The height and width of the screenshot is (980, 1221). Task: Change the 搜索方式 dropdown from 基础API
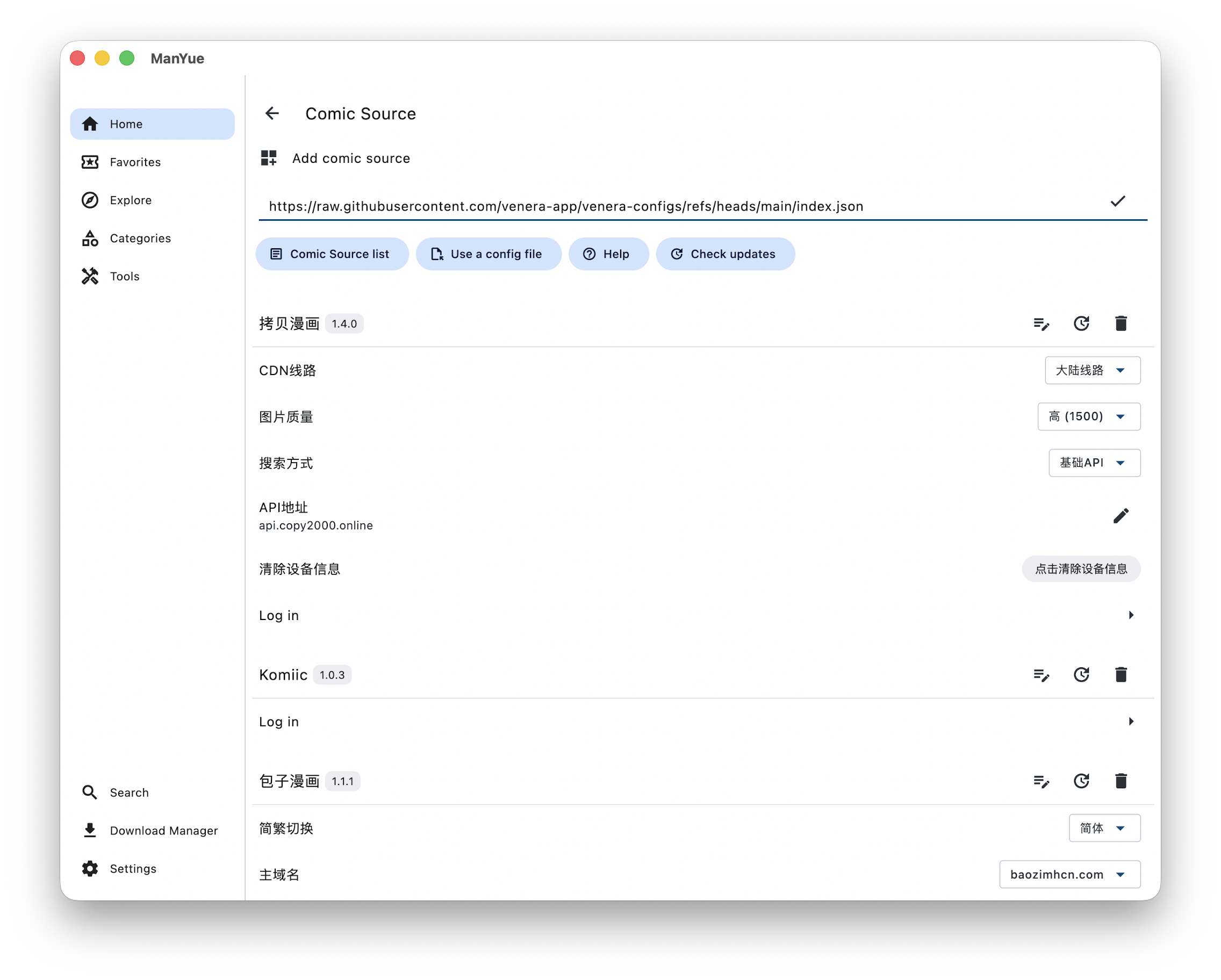[1094, 463]
